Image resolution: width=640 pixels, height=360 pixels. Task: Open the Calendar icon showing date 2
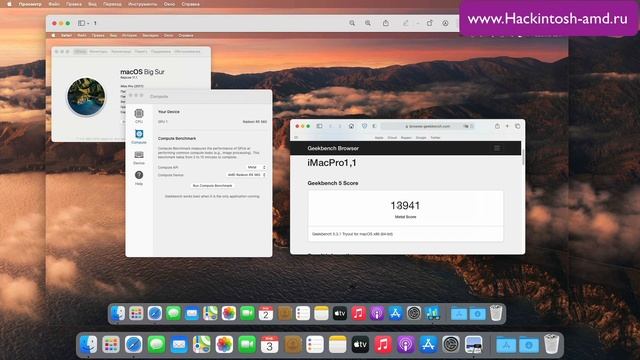click(266, 313)
